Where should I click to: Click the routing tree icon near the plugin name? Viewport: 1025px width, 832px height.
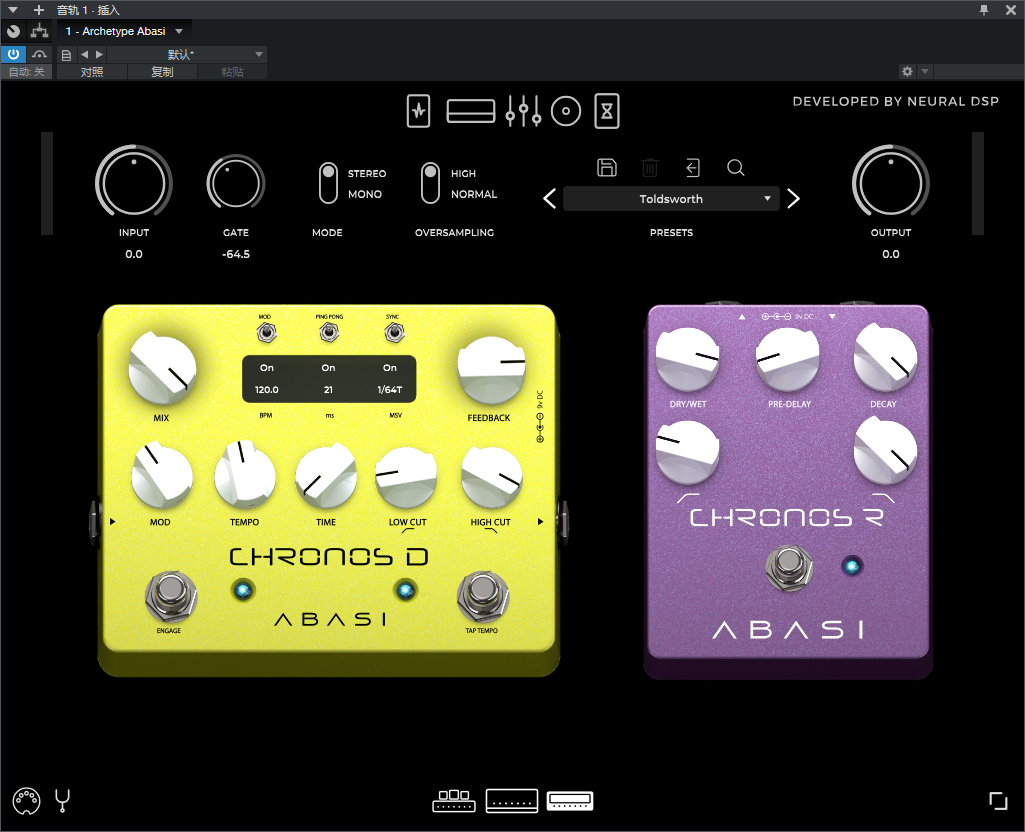[x=40, y=31]
